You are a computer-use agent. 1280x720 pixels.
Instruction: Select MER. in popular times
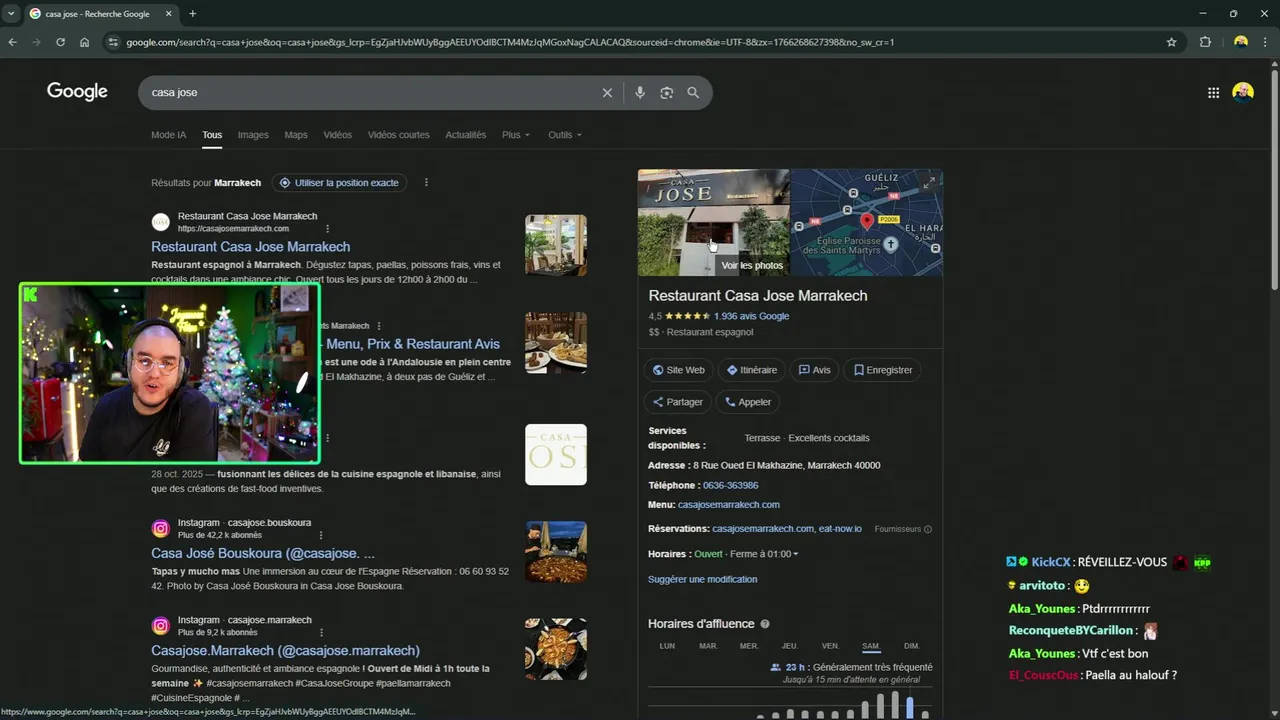(x=749, y=646)
